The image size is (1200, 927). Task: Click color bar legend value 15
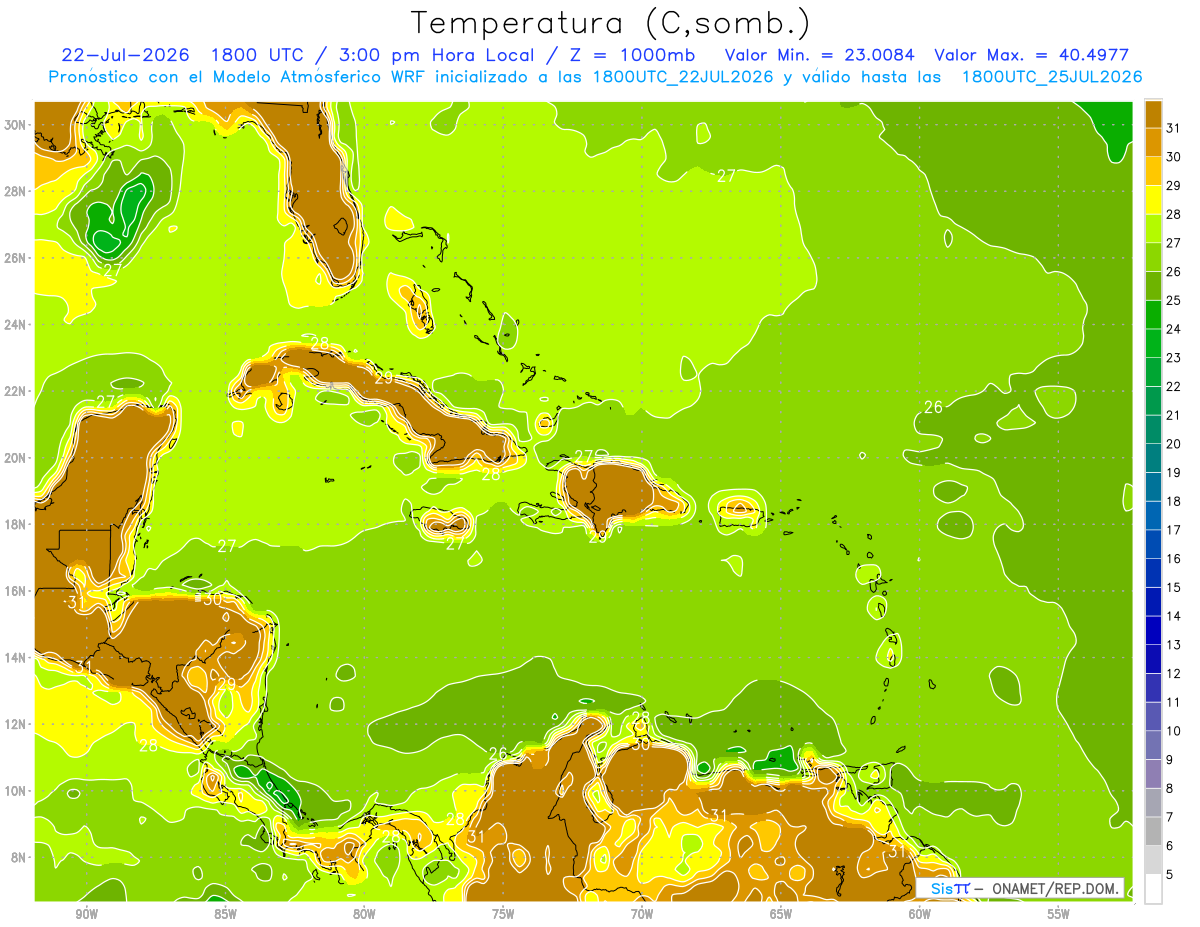[1173, 587]
